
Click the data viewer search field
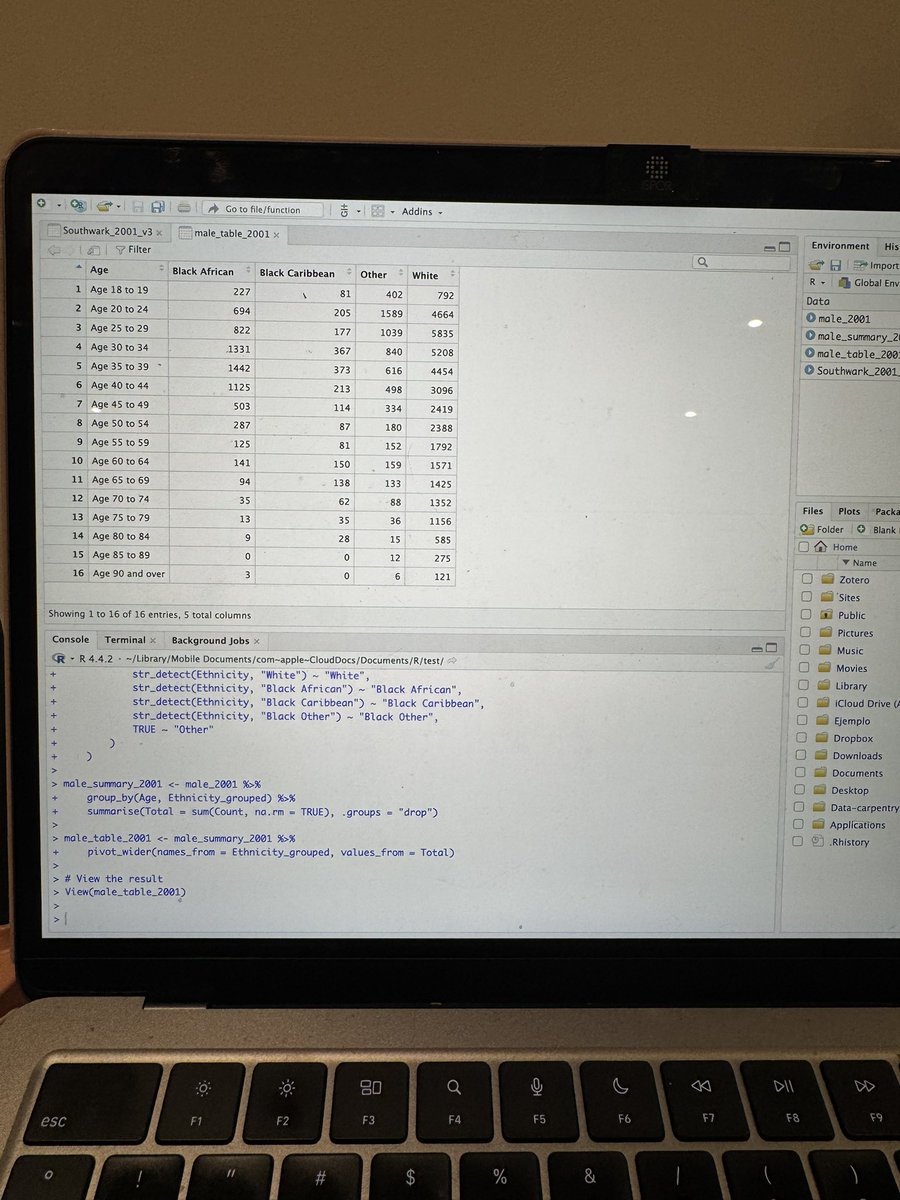point(739,262)
